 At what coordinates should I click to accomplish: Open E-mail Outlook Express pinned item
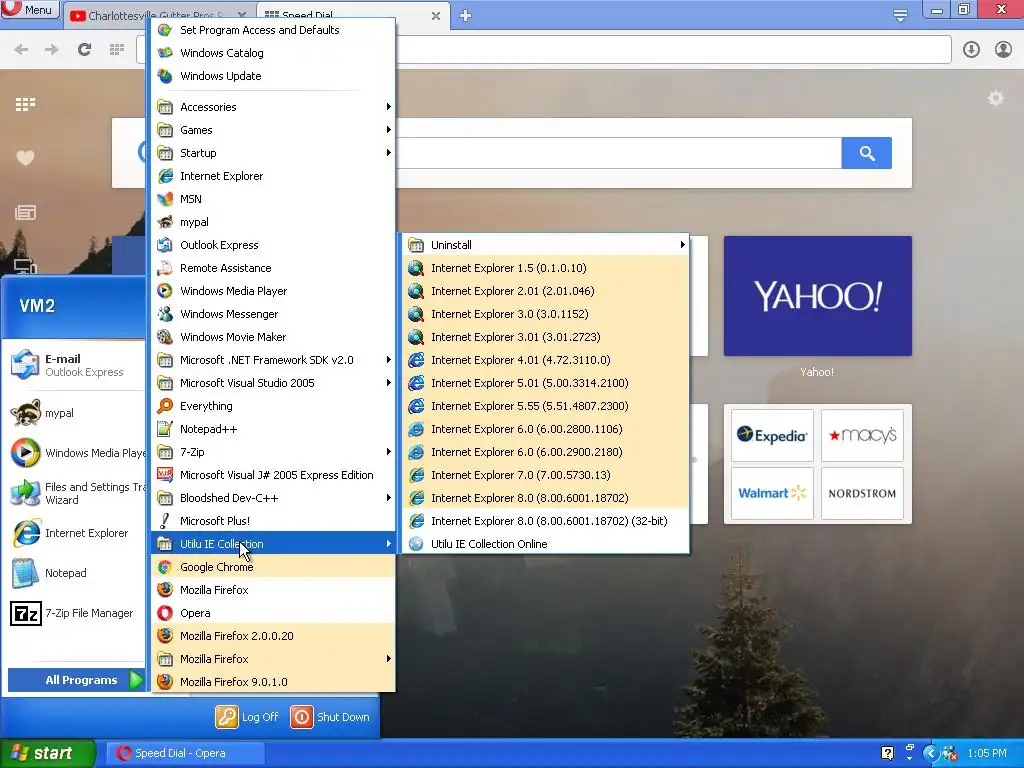[74, 365]
